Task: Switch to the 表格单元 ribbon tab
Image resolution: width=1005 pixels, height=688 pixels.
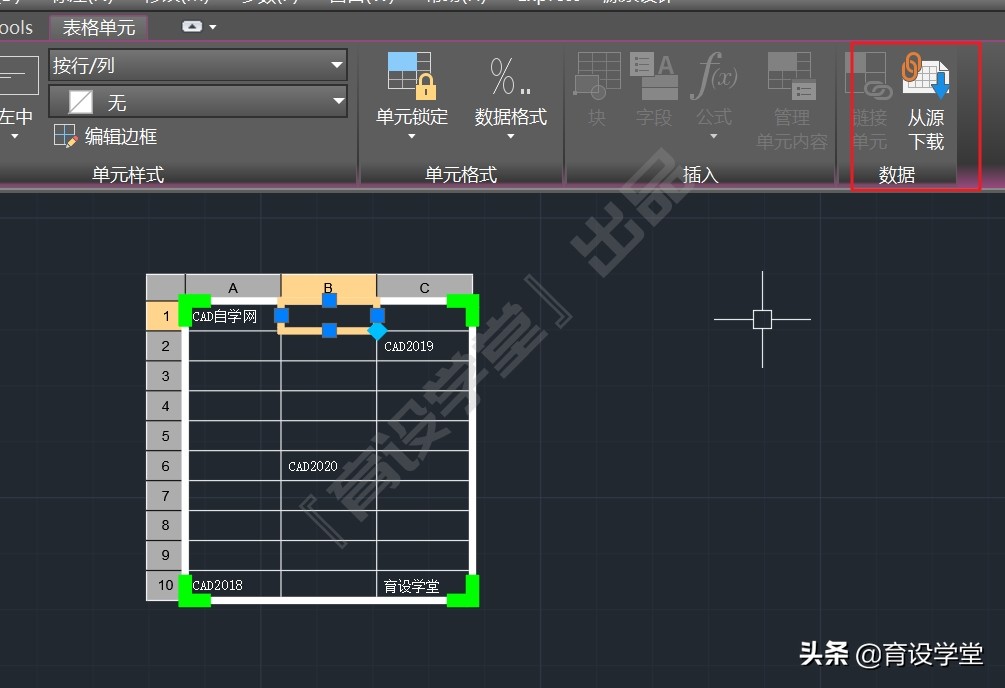Action: pyautogui.click(x=99, y=27)
